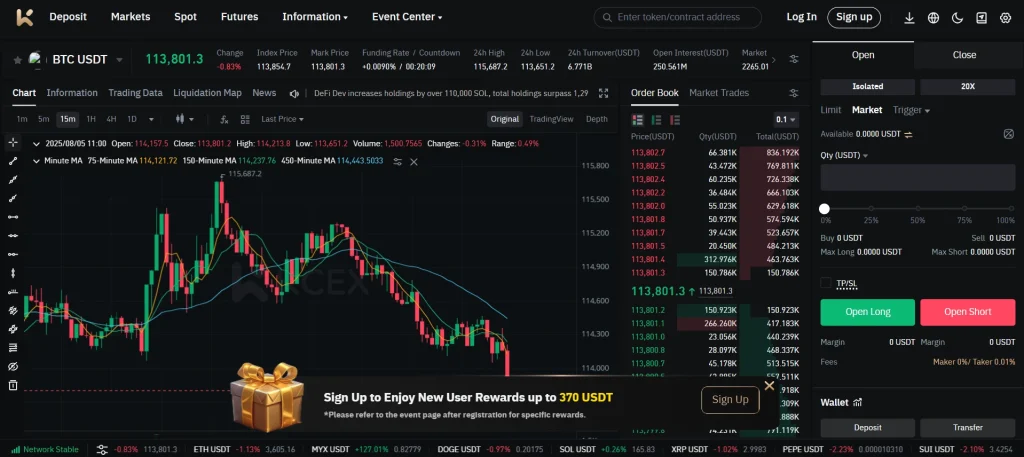Click the download app icon
1024x457 pixels.
(909, 17)
